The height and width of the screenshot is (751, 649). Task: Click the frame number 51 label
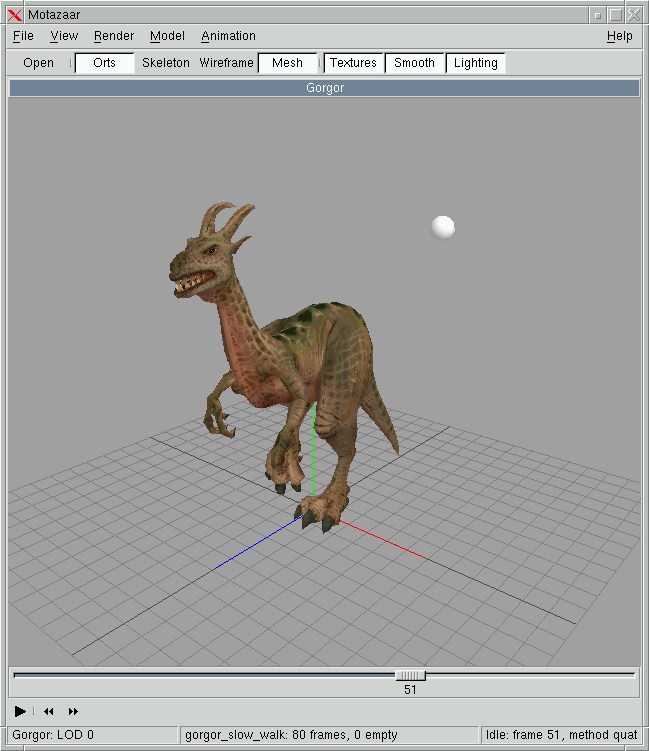tap(410, 690)
